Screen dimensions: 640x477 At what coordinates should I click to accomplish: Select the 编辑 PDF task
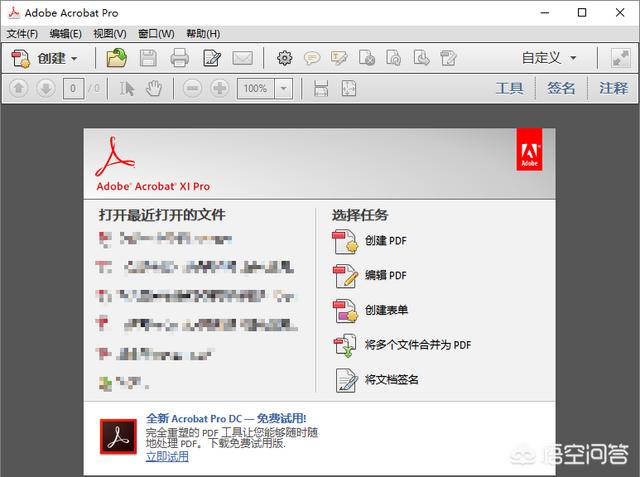point(385,275)
